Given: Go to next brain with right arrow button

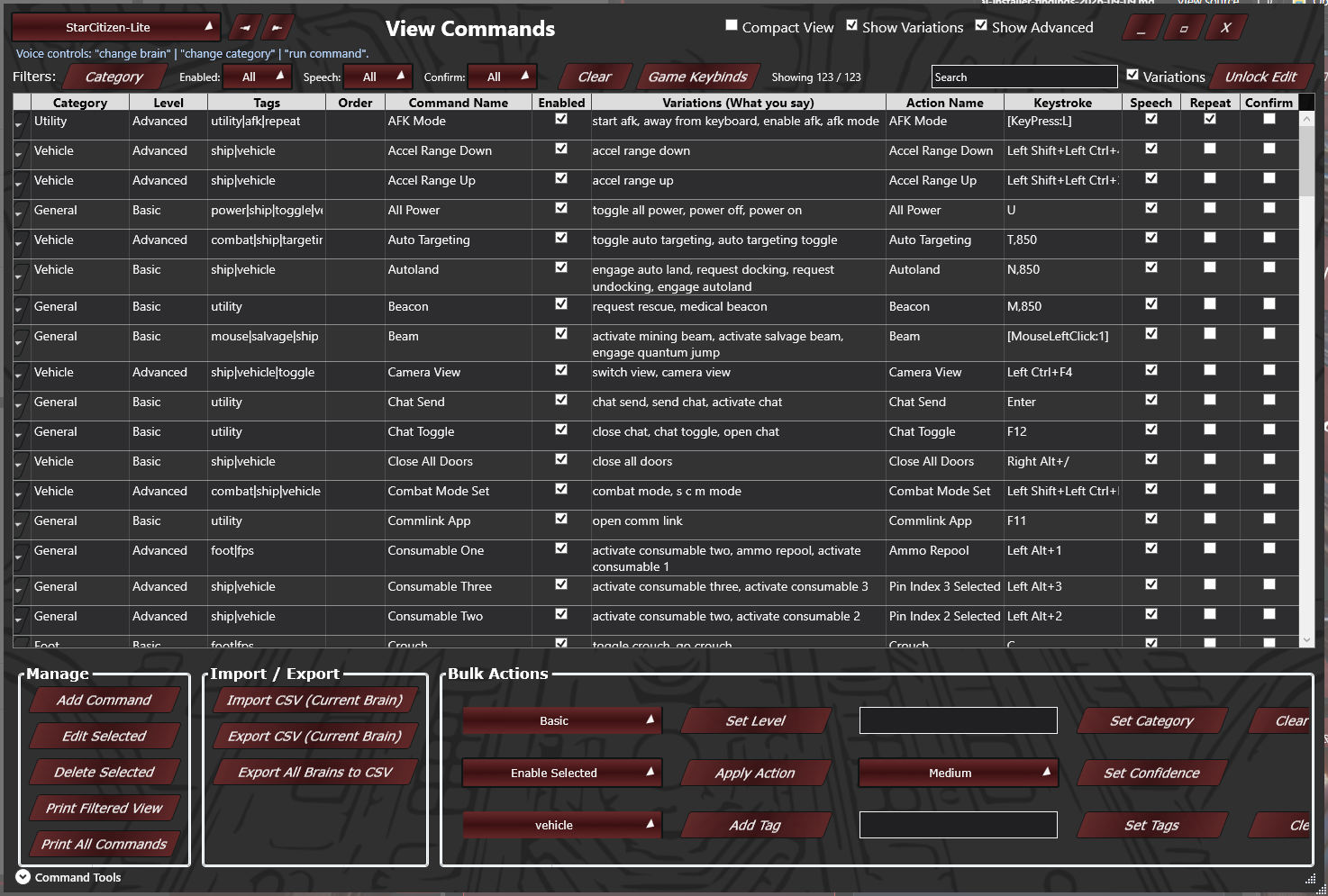Looking at the screenshot, I should tap(277, 27).
